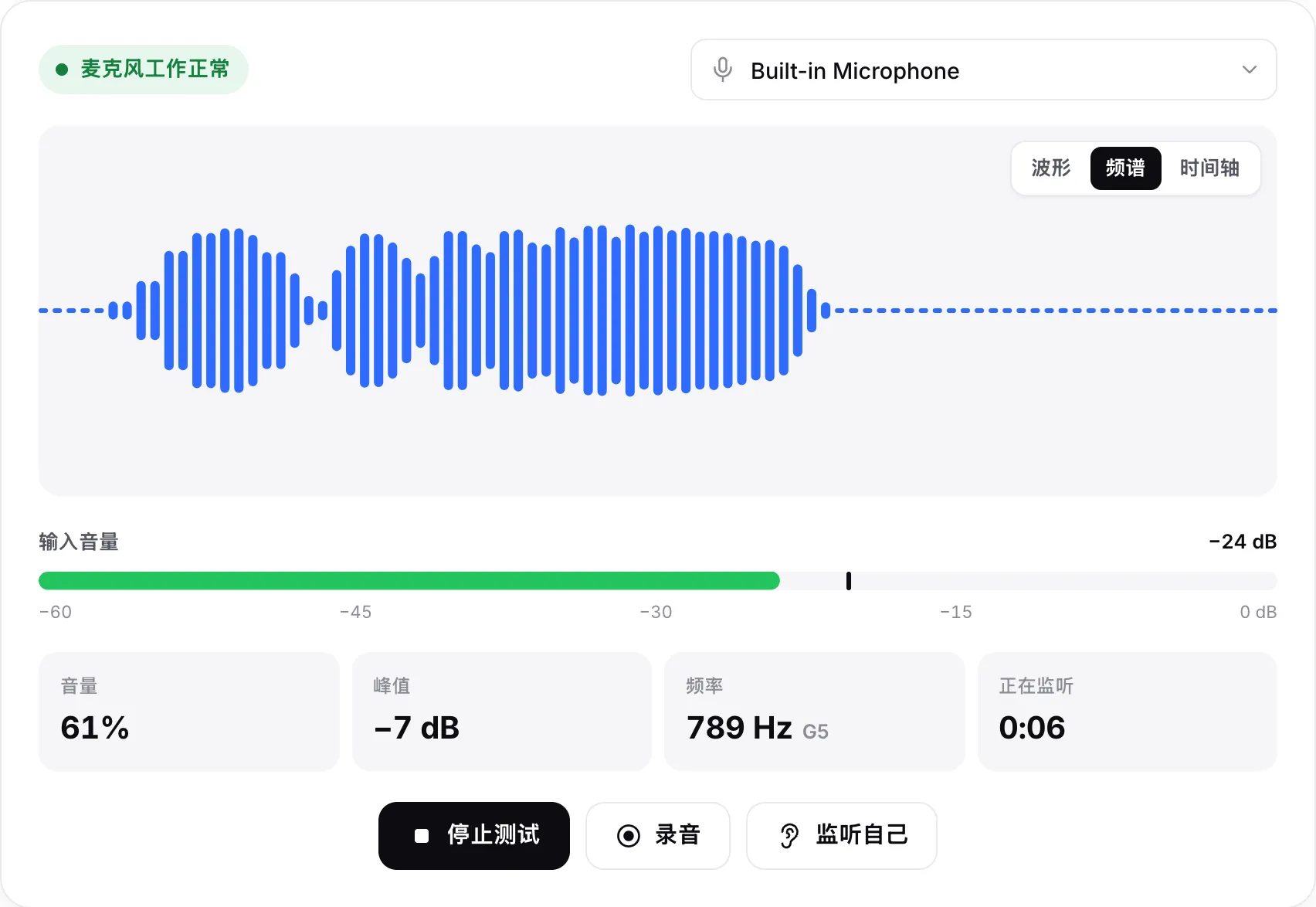Screen dimensions: 1316x907
Task: Click the 麦克风工作正常 status badge
Action: [144, 70]
